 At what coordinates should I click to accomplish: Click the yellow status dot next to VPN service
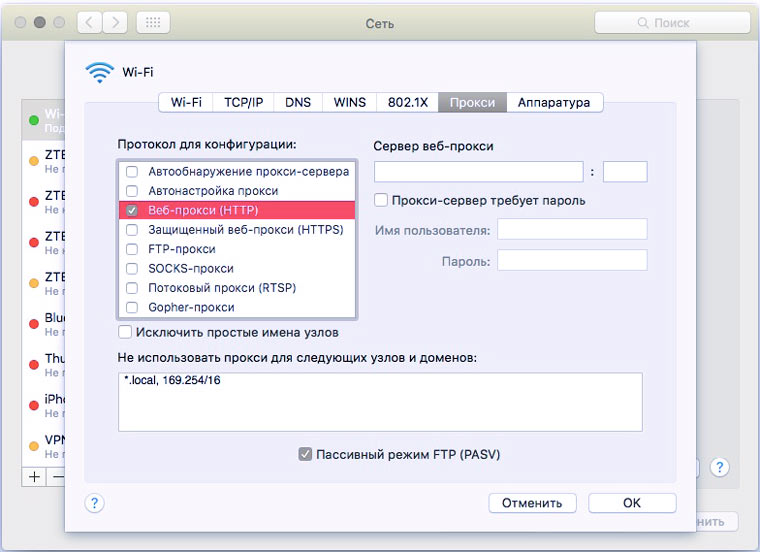tap(34, 446)
